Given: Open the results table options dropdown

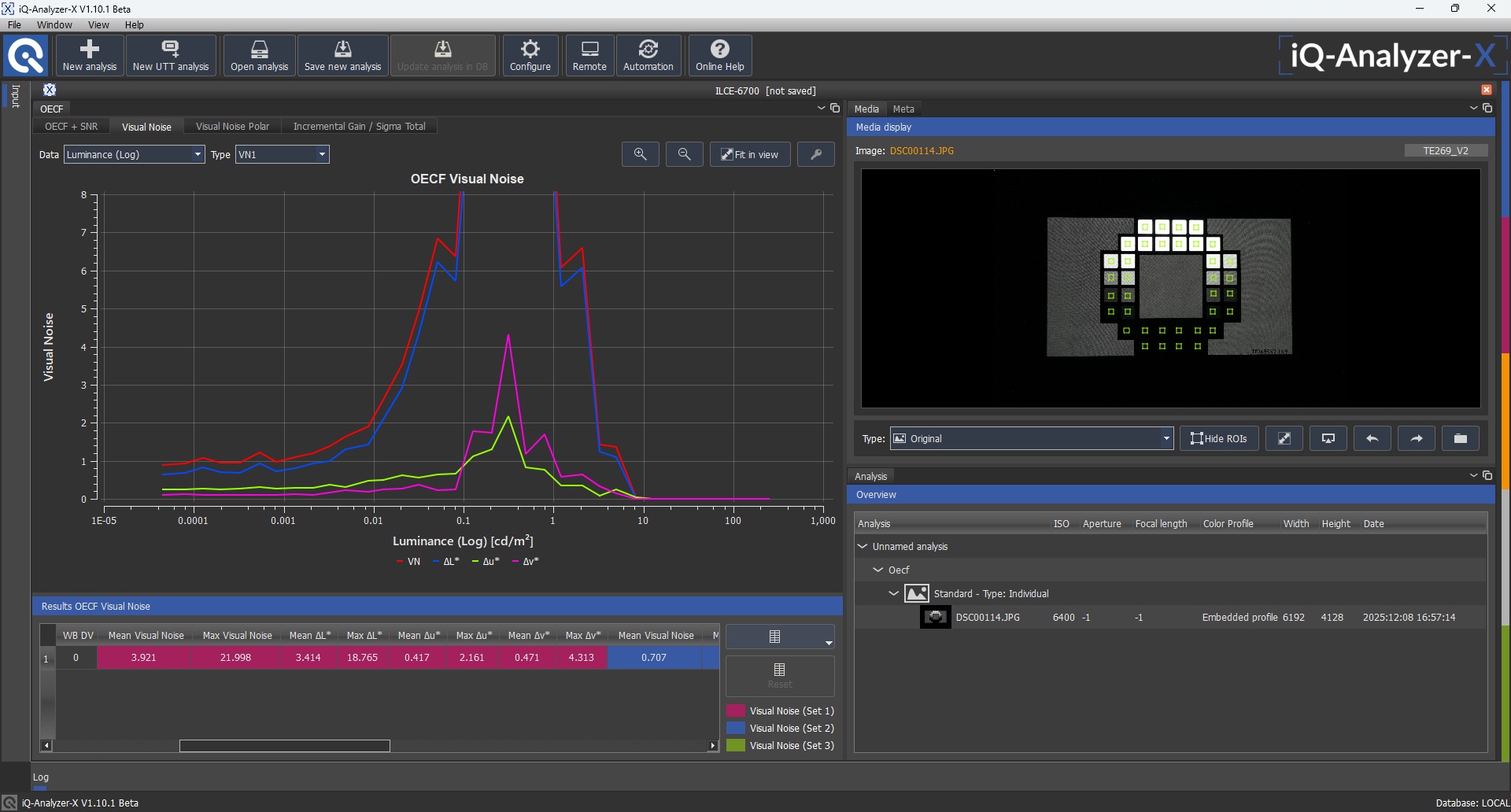Looking at the screenshot, I should click(x=780, y=637).
